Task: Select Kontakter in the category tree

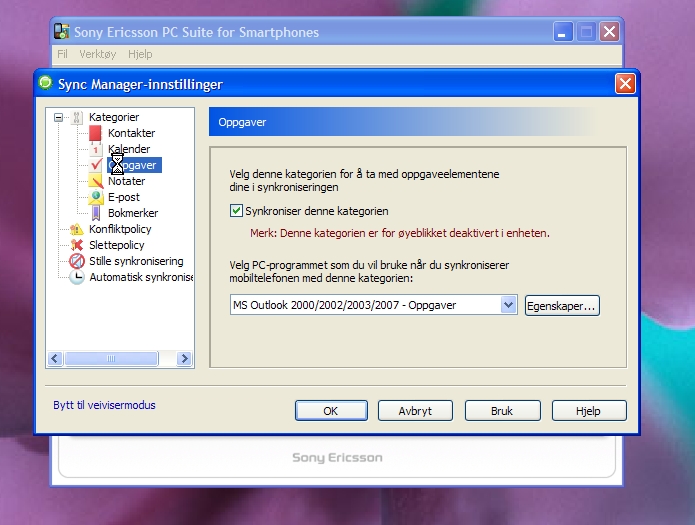Action: [131, 133]
